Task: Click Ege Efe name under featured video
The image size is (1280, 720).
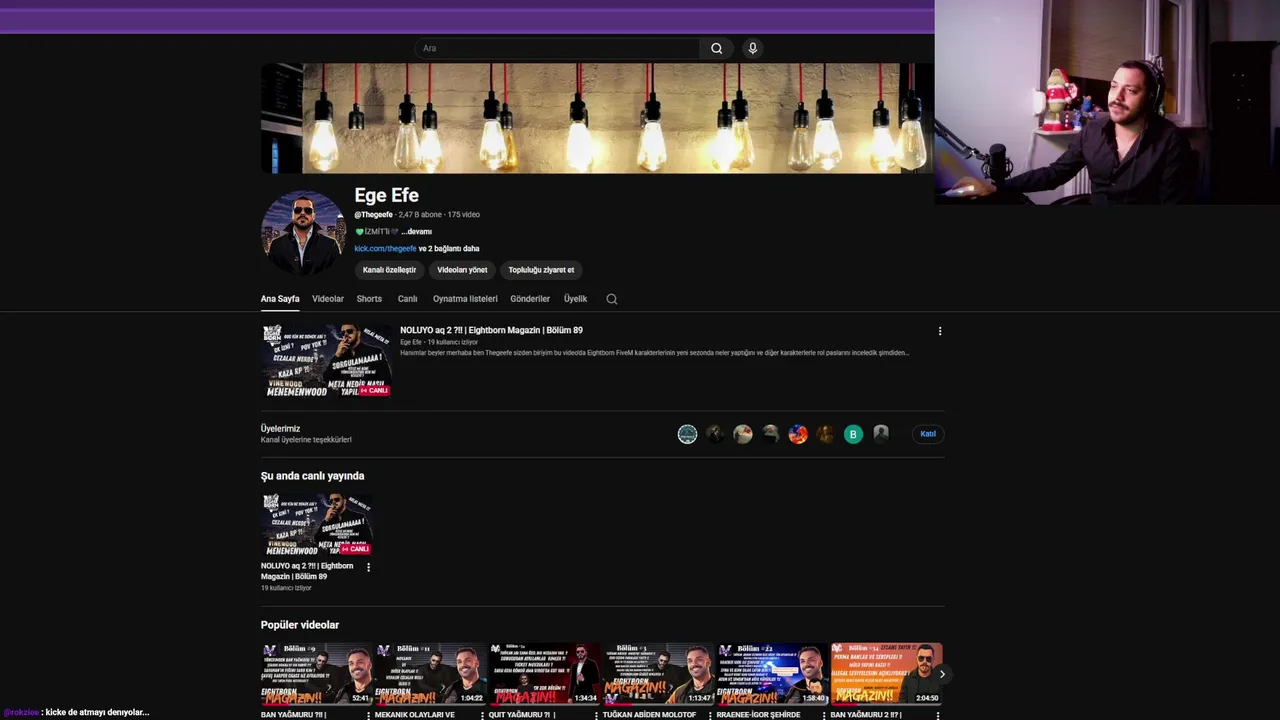Action: tap(411, 342)
